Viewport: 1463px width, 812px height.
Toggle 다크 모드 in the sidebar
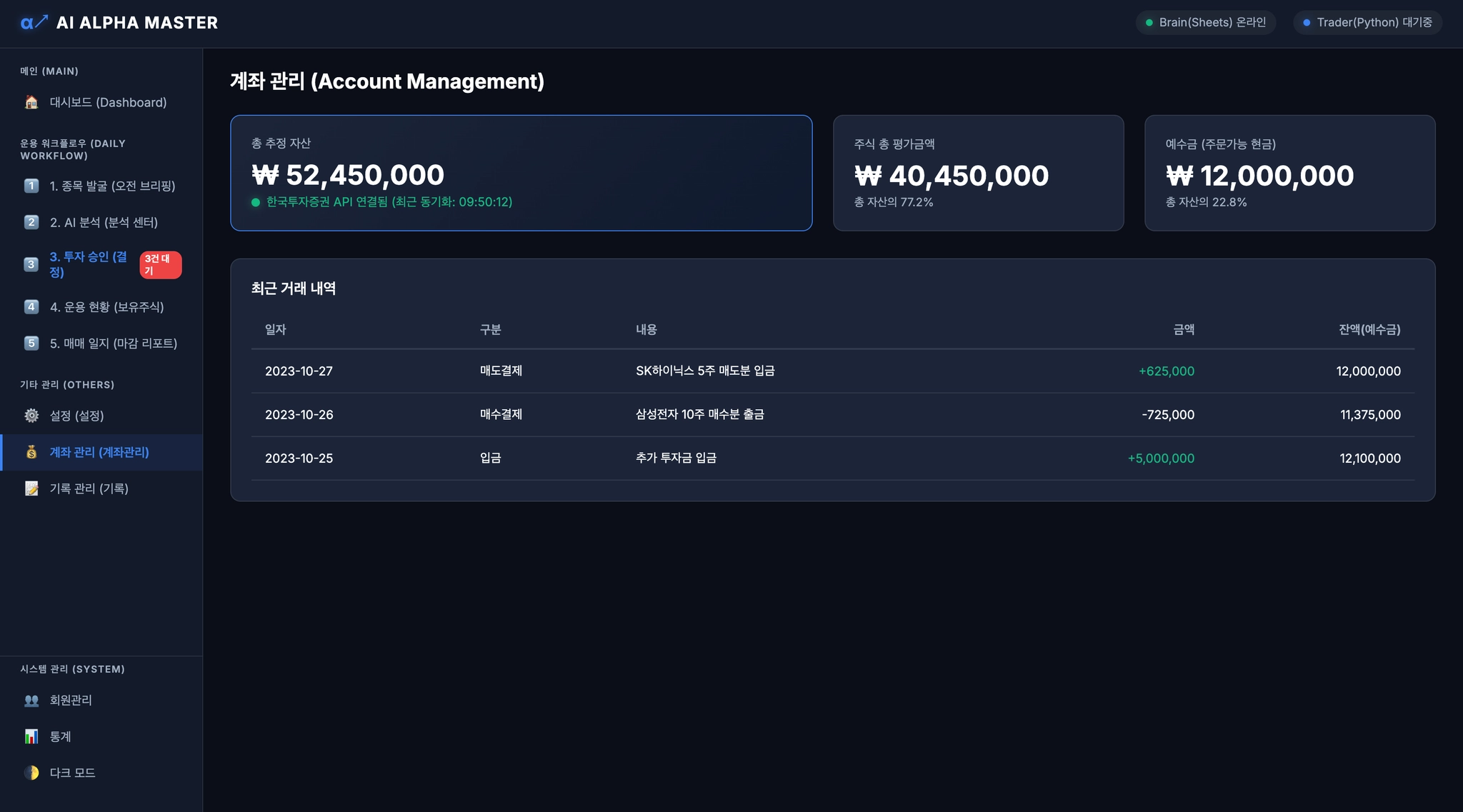(x=71, y=773)
